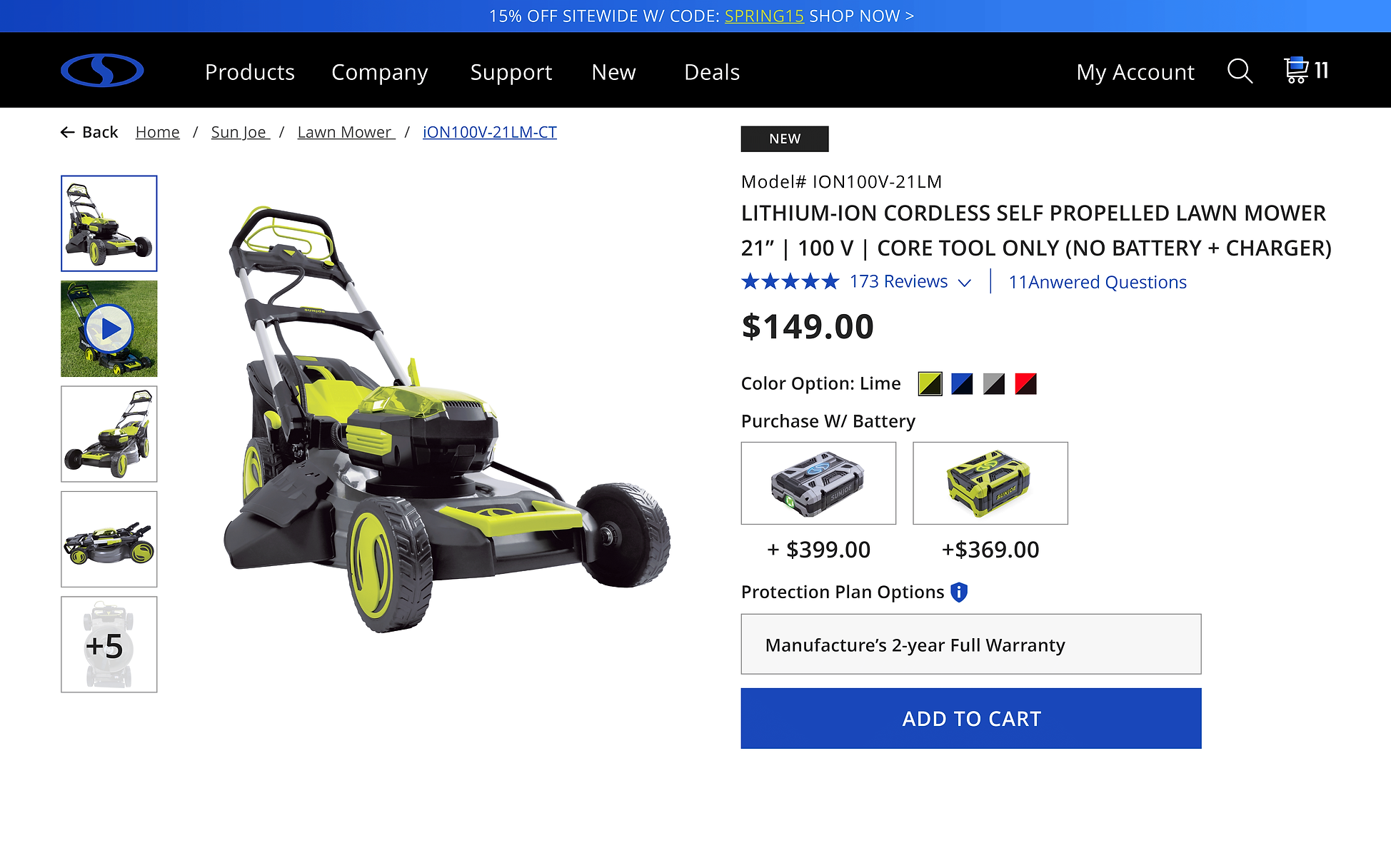The image size is (1391, 868).
Task: Open the Deals menu item
Action: pos(712,72)
